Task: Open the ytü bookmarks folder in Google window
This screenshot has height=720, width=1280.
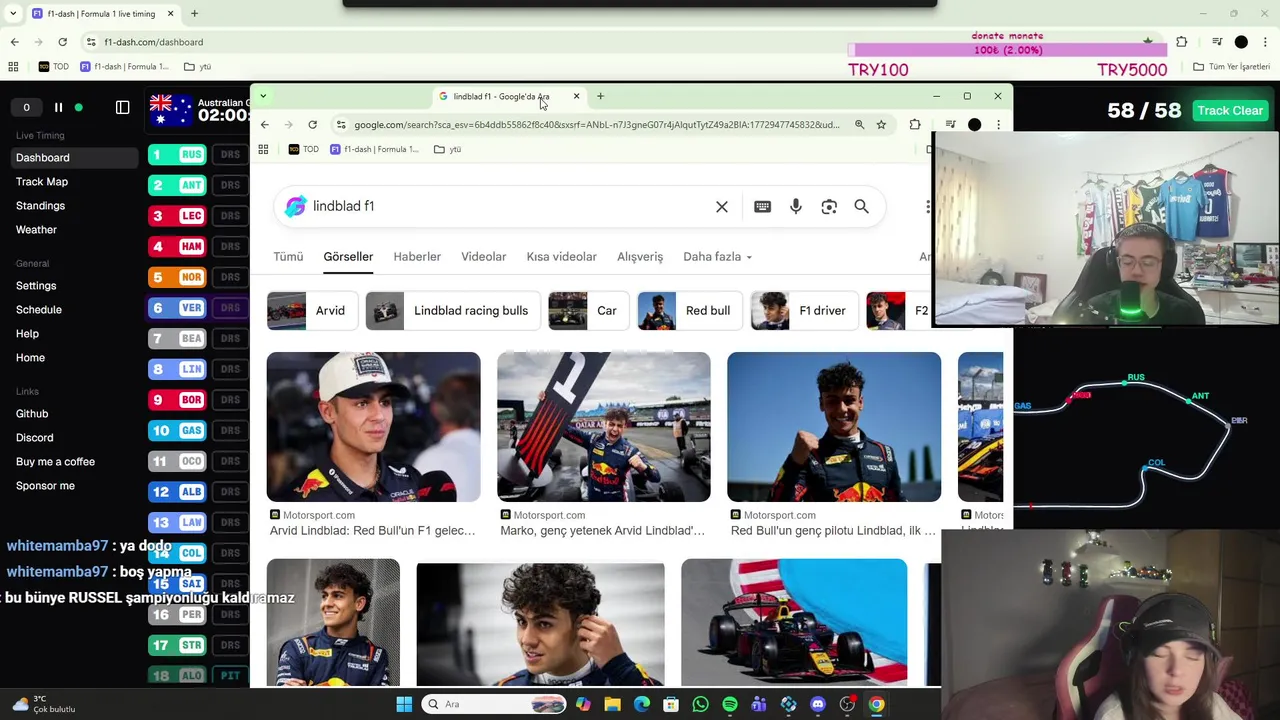Action: click(x=447, y=149)
